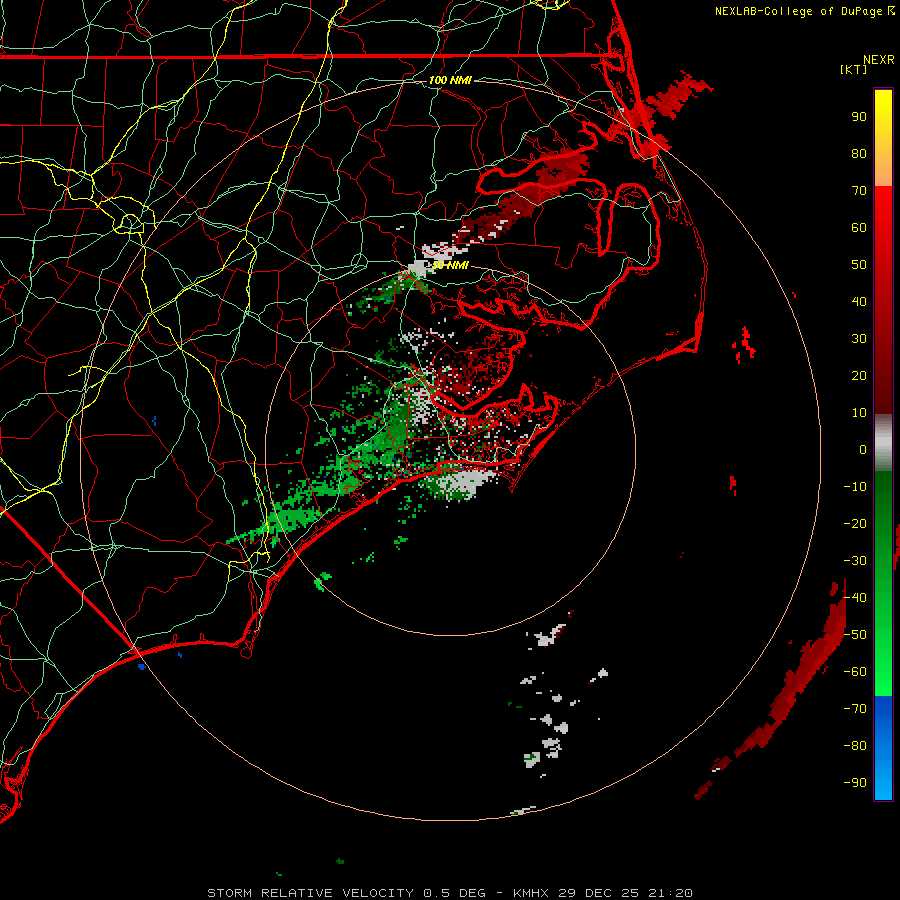Screen dimensions: 900x900
Task: Select the -70 scale value
Action: (855, 709)
